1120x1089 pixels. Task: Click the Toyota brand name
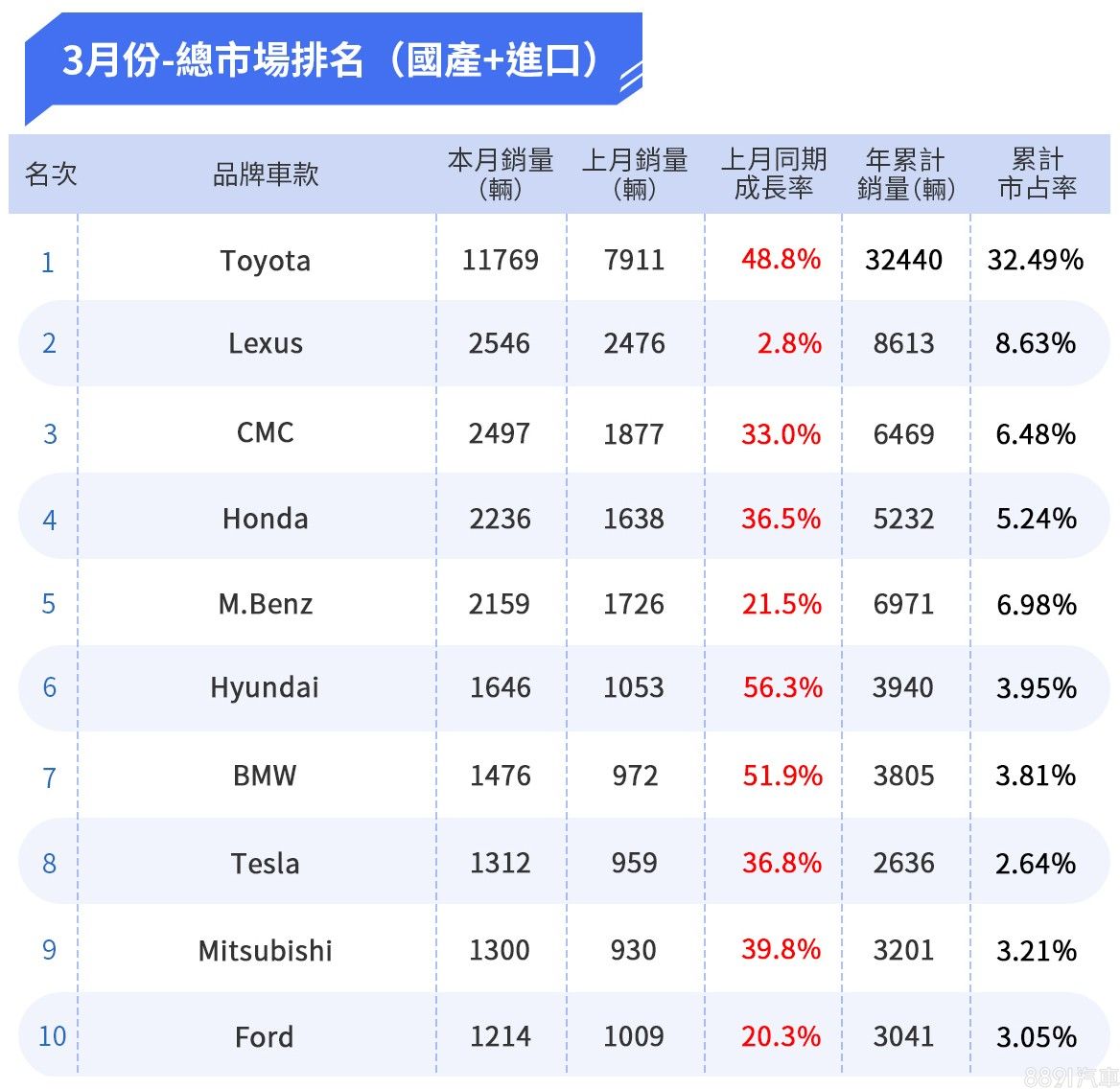point(266,261)
